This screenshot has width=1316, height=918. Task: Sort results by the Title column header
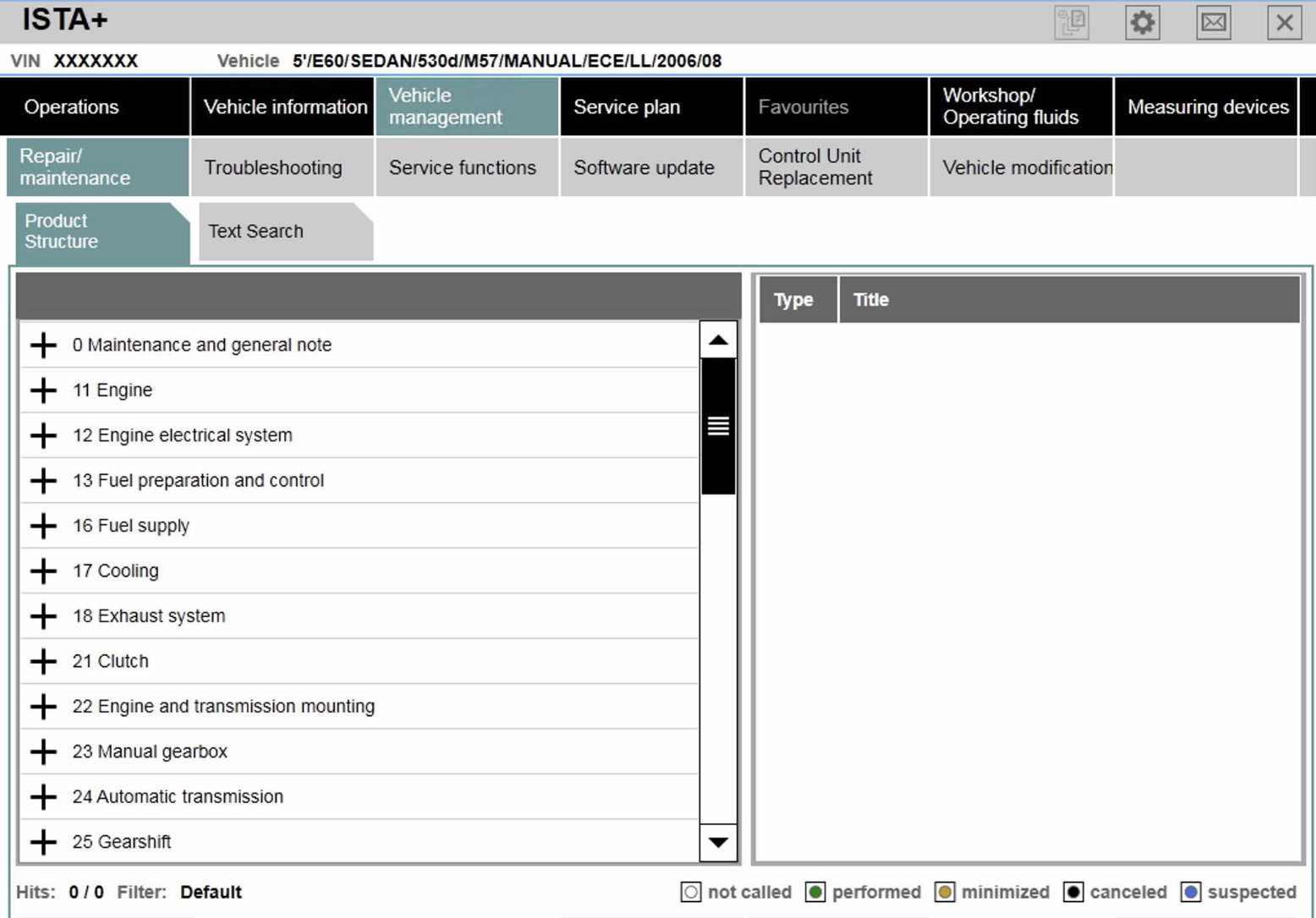pyautogui.click(x=1069, y=299)
